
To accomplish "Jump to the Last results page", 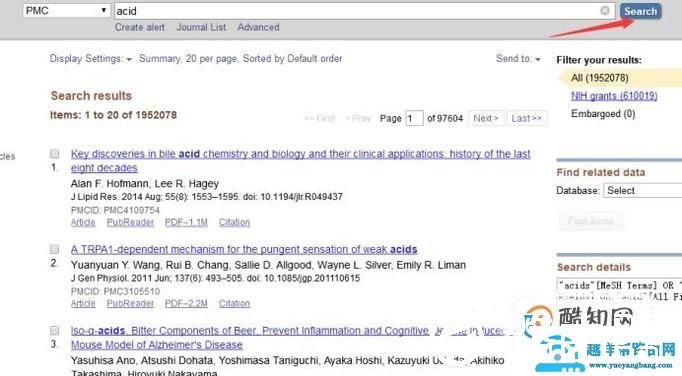I will (x=527, y=118).
